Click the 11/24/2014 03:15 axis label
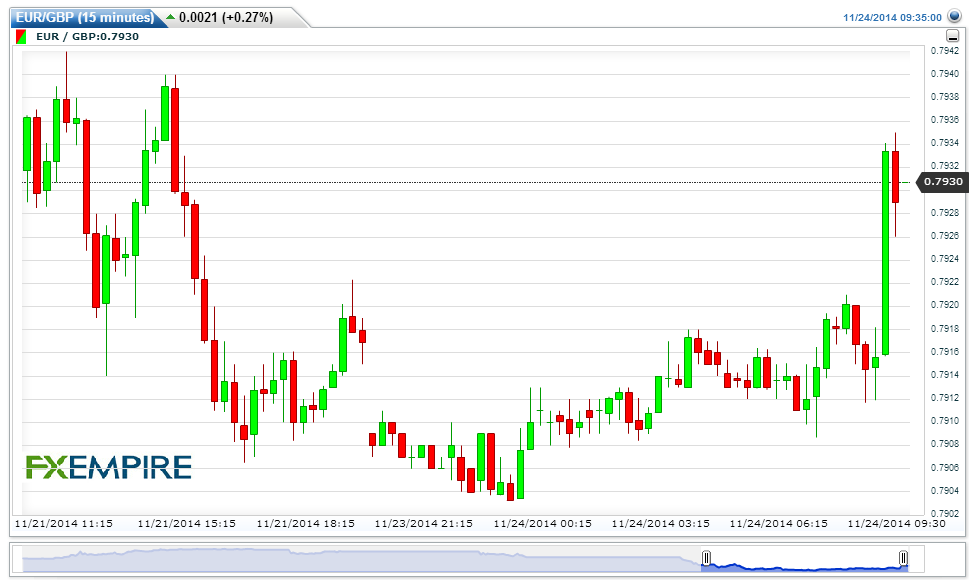Viewport: 976px width, 585px height. tap(660, 523)
